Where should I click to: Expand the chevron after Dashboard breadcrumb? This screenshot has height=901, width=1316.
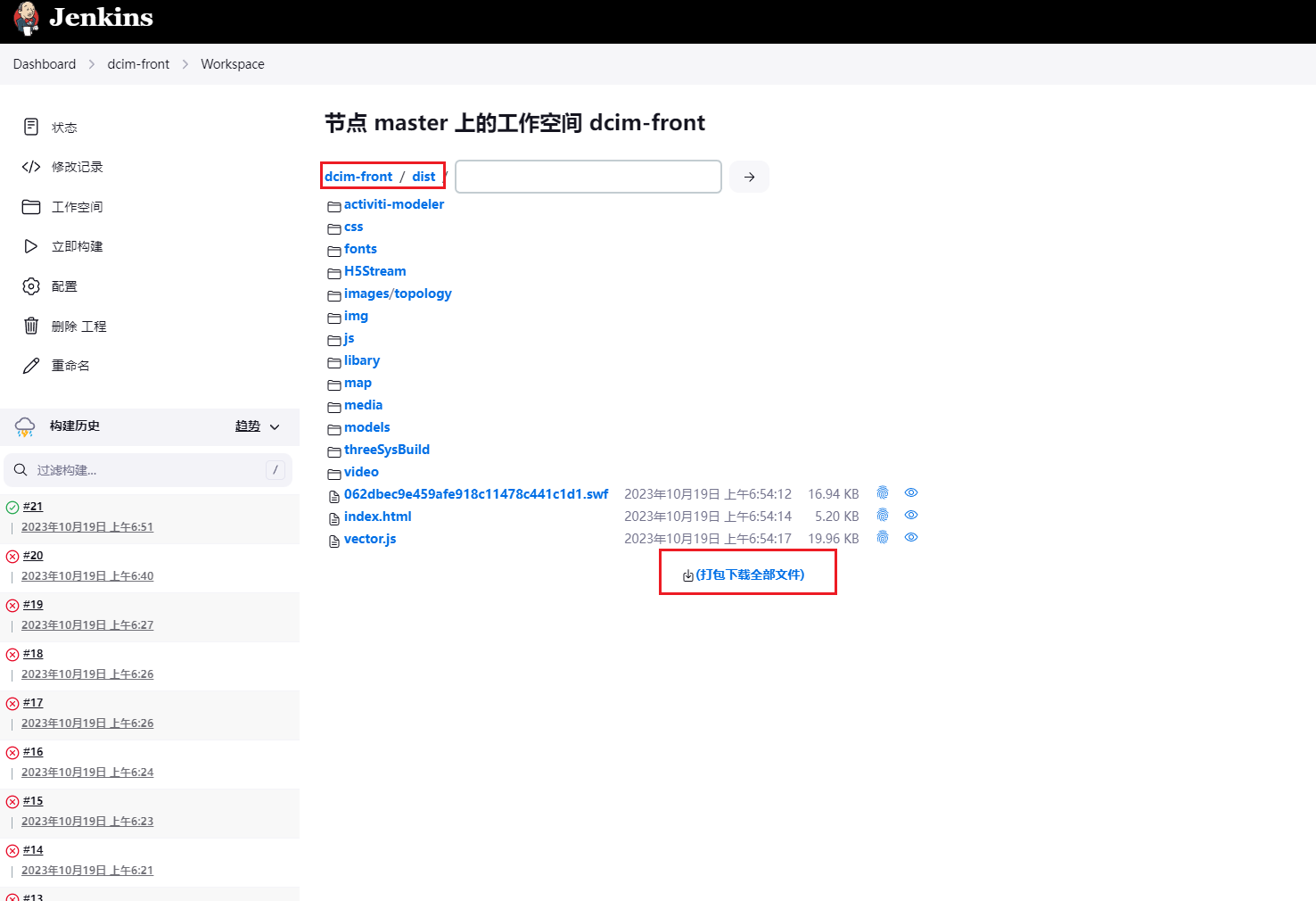tap(92, 64)
